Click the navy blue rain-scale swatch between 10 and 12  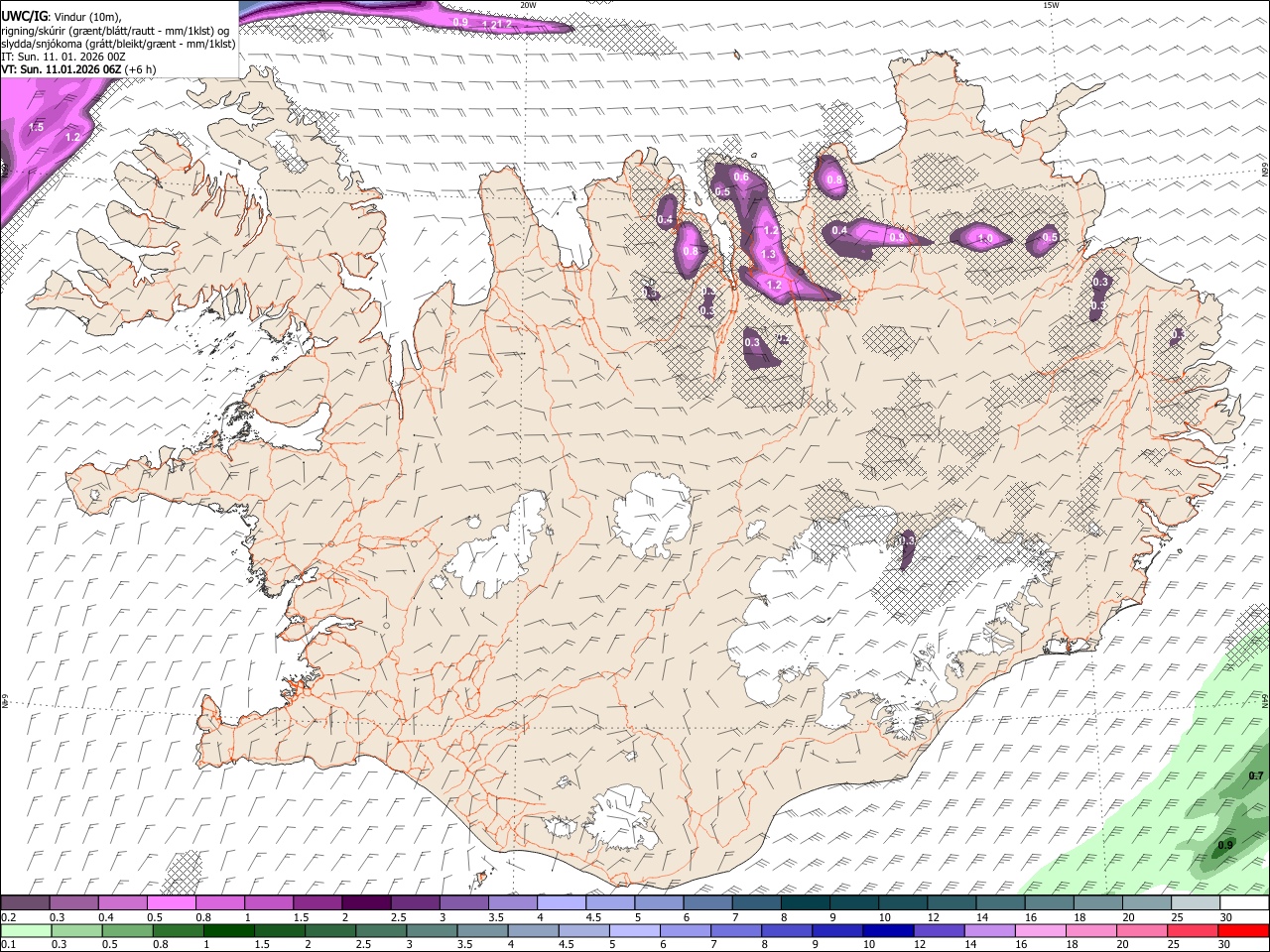(887, 930)
